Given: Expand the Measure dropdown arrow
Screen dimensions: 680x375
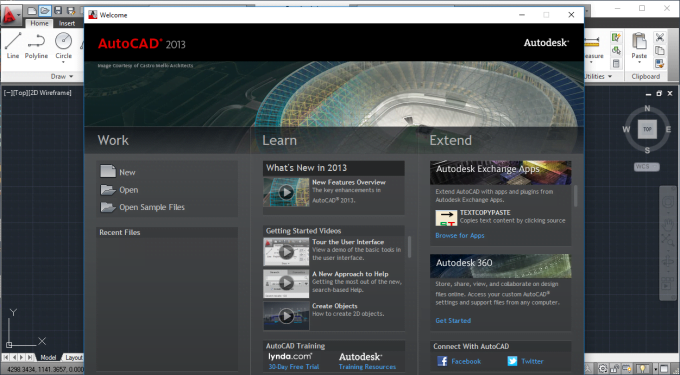Looking at the screenshot, I should tap(591, 62).
